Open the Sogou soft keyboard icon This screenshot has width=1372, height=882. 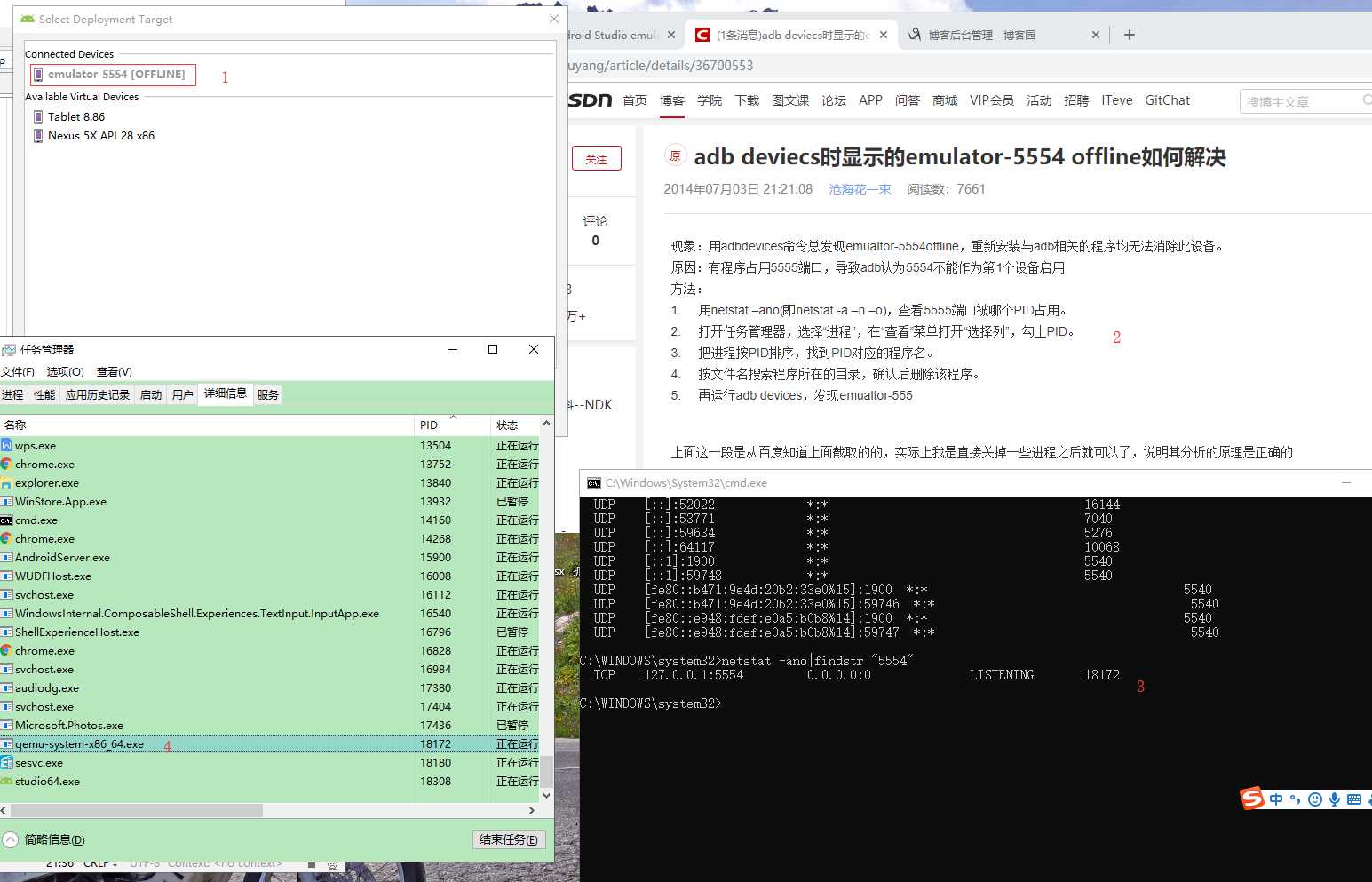(1354, 799)
